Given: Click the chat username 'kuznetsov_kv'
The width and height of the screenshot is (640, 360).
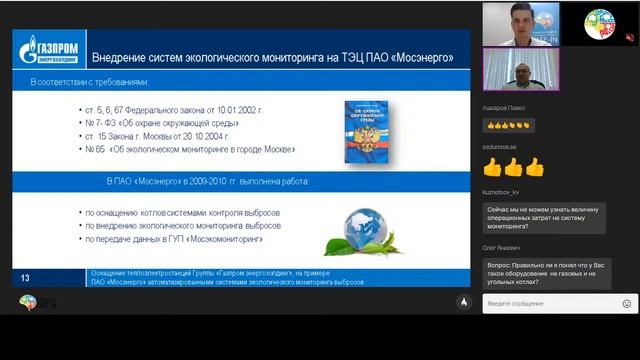Looking at the screenshot, I should tap(500, 192).
